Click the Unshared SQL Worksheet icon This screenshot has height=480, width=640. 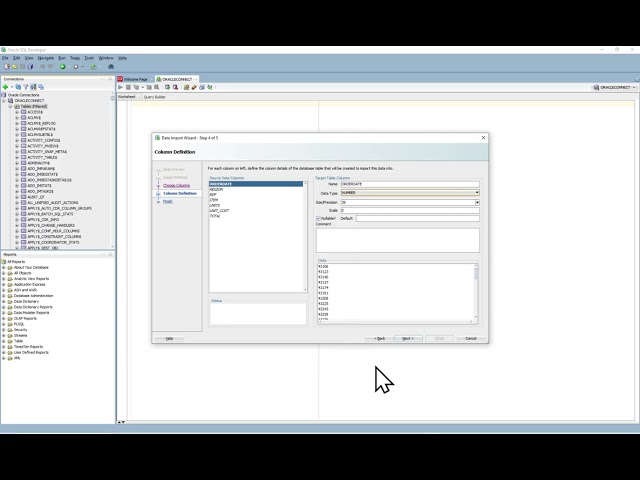click(186, 87)
